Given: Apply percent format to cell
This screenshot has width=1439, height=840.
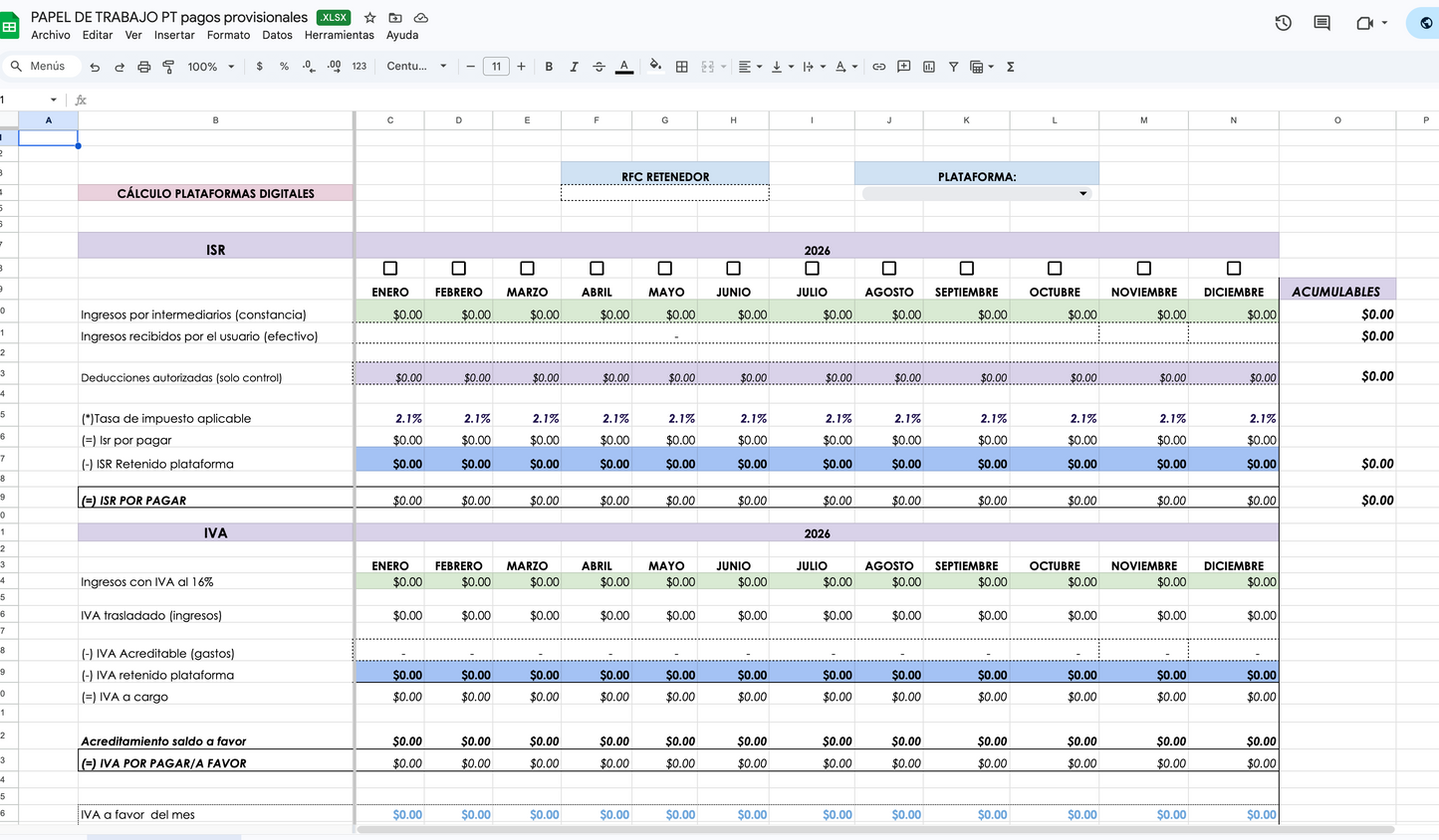Looking at the screenshot, I should tap(284, 67).
